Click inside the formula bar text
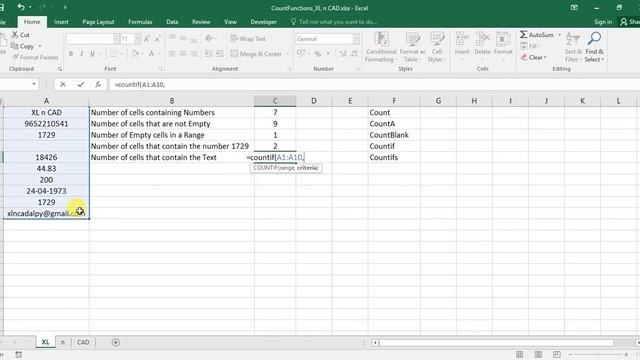640x360 pixels. coord(140,84)
